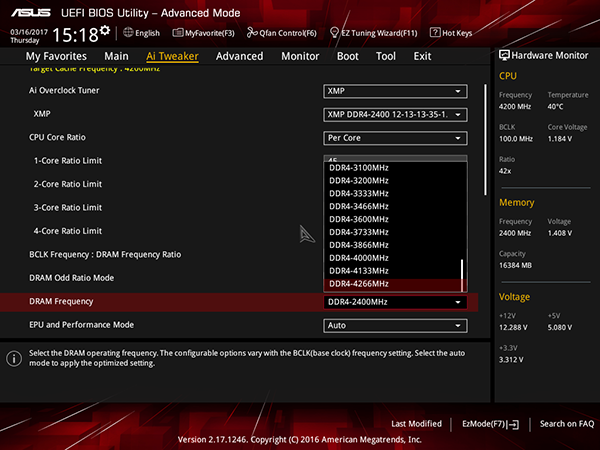Open Hot Keys question mark icon

[435, 33]
